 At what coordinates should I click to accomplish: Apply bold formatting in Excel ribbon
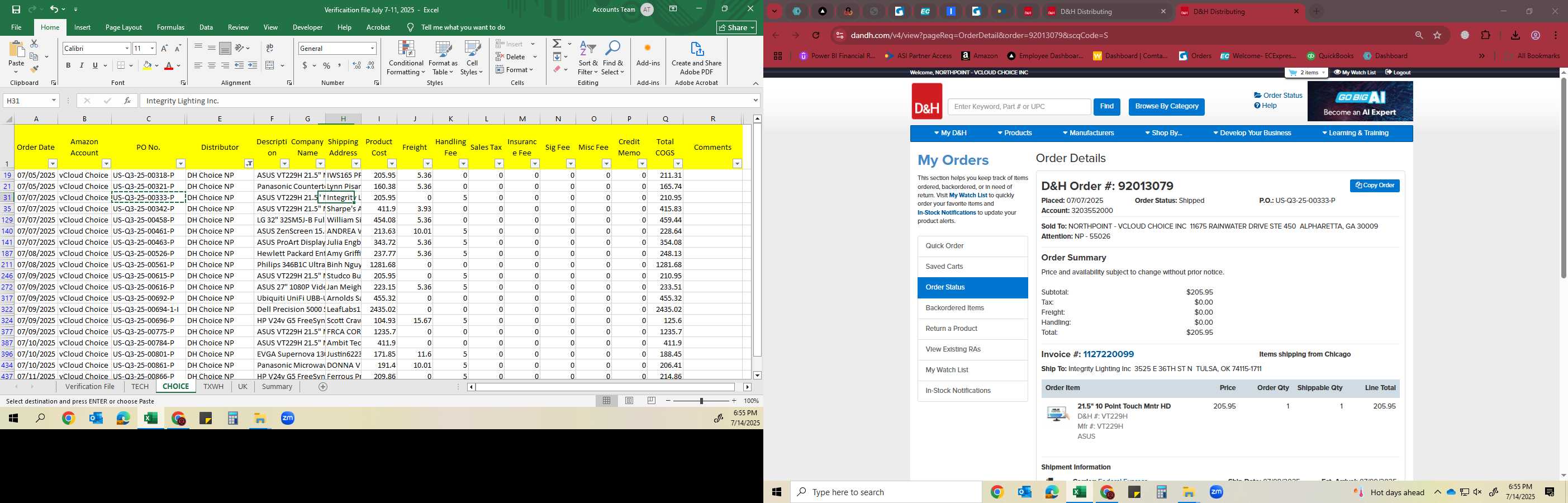pos(68,65)
